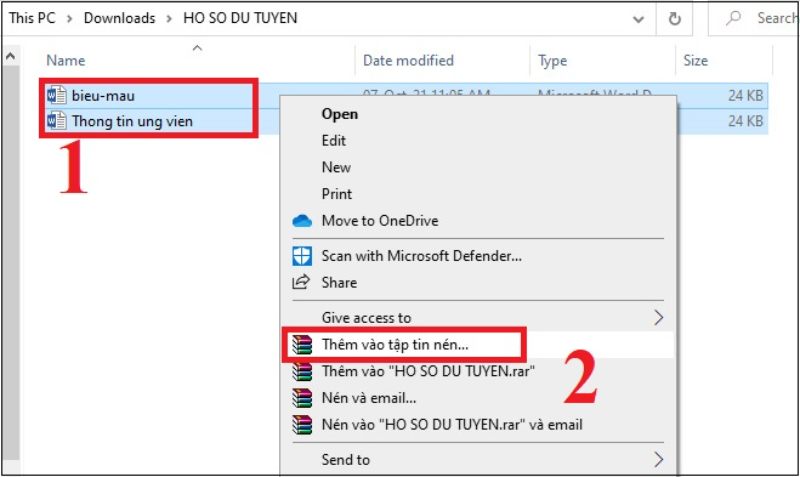Click the Thong tin ung vien file name
Viewport: 800px width, 477px height.
(132, 121)
